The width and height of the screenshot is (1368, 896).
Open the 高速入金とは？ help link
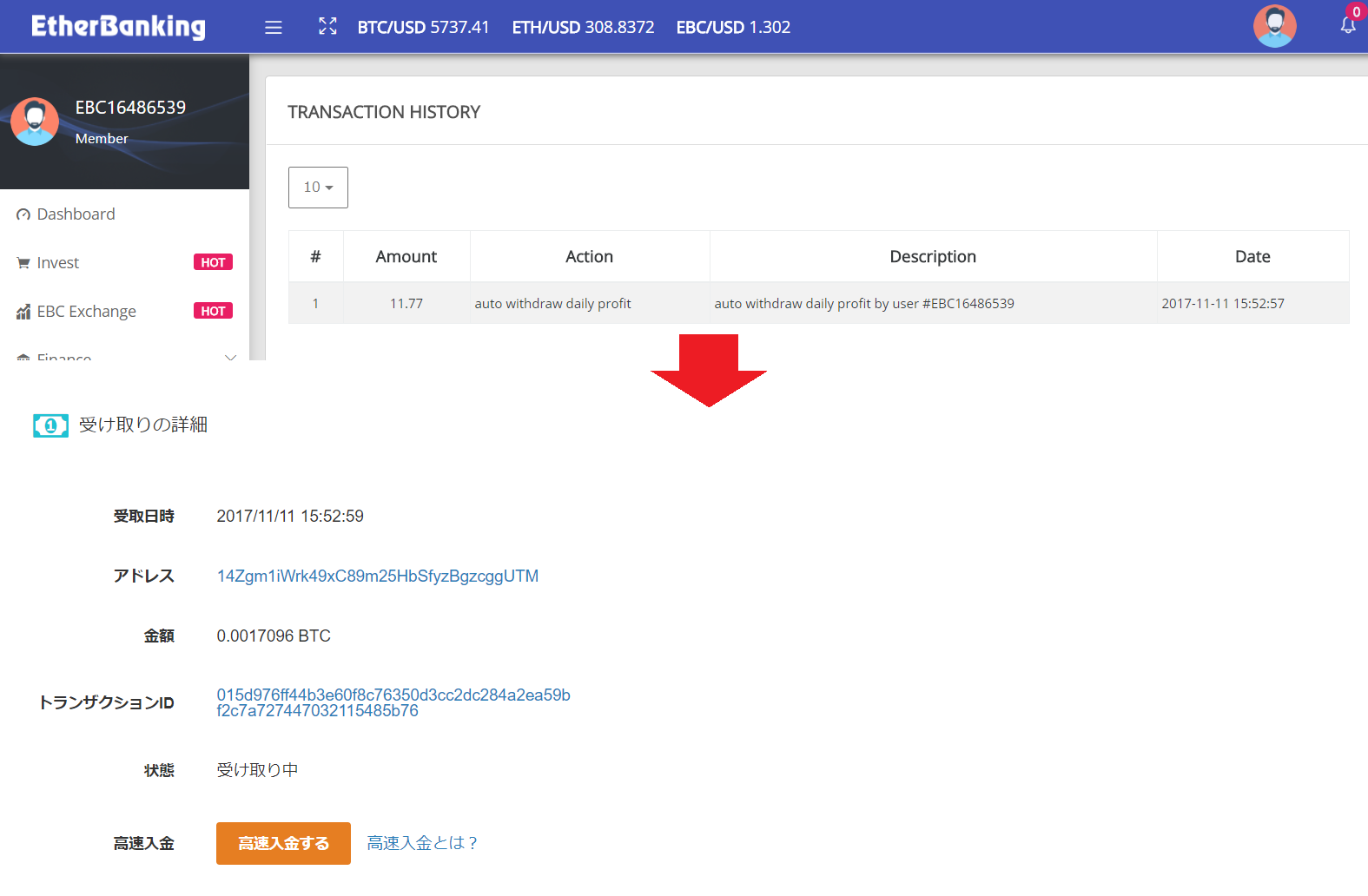(x=422, y=843)
